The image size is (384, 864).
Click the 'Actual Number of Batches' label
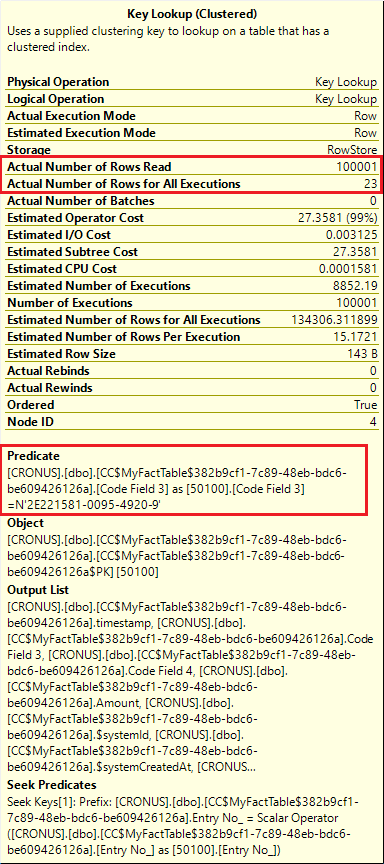click(80, 201)
